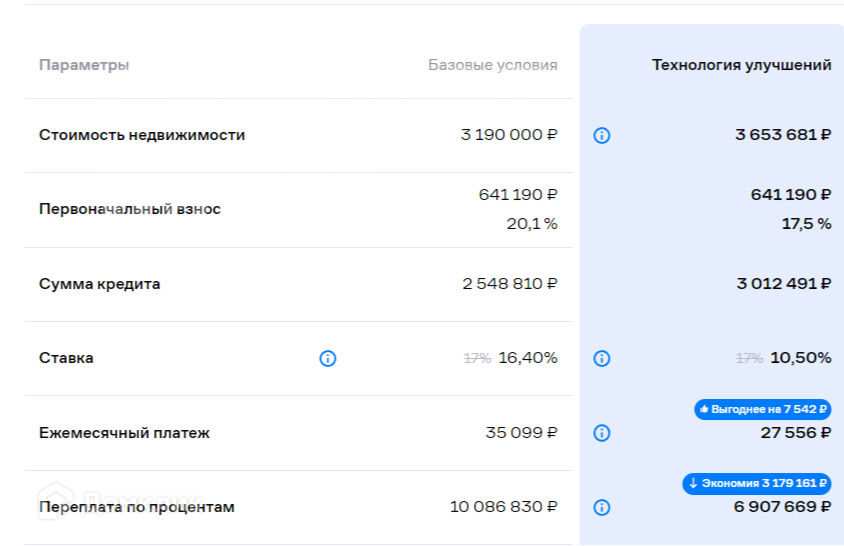Click thumbs-up icon in the Выгоднее badge
The height and width of the screenshot is (546, 844).
point(704,409)
